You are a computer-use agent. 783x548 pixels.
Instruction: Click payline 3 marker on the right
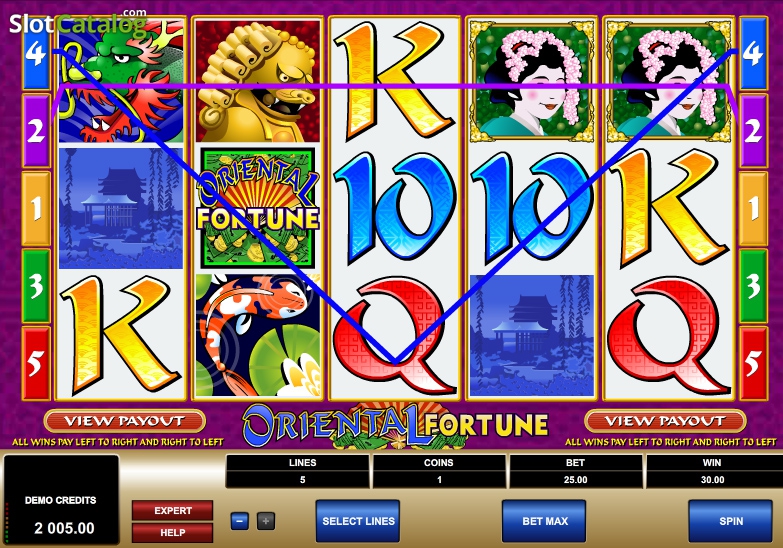pos(753,286)
